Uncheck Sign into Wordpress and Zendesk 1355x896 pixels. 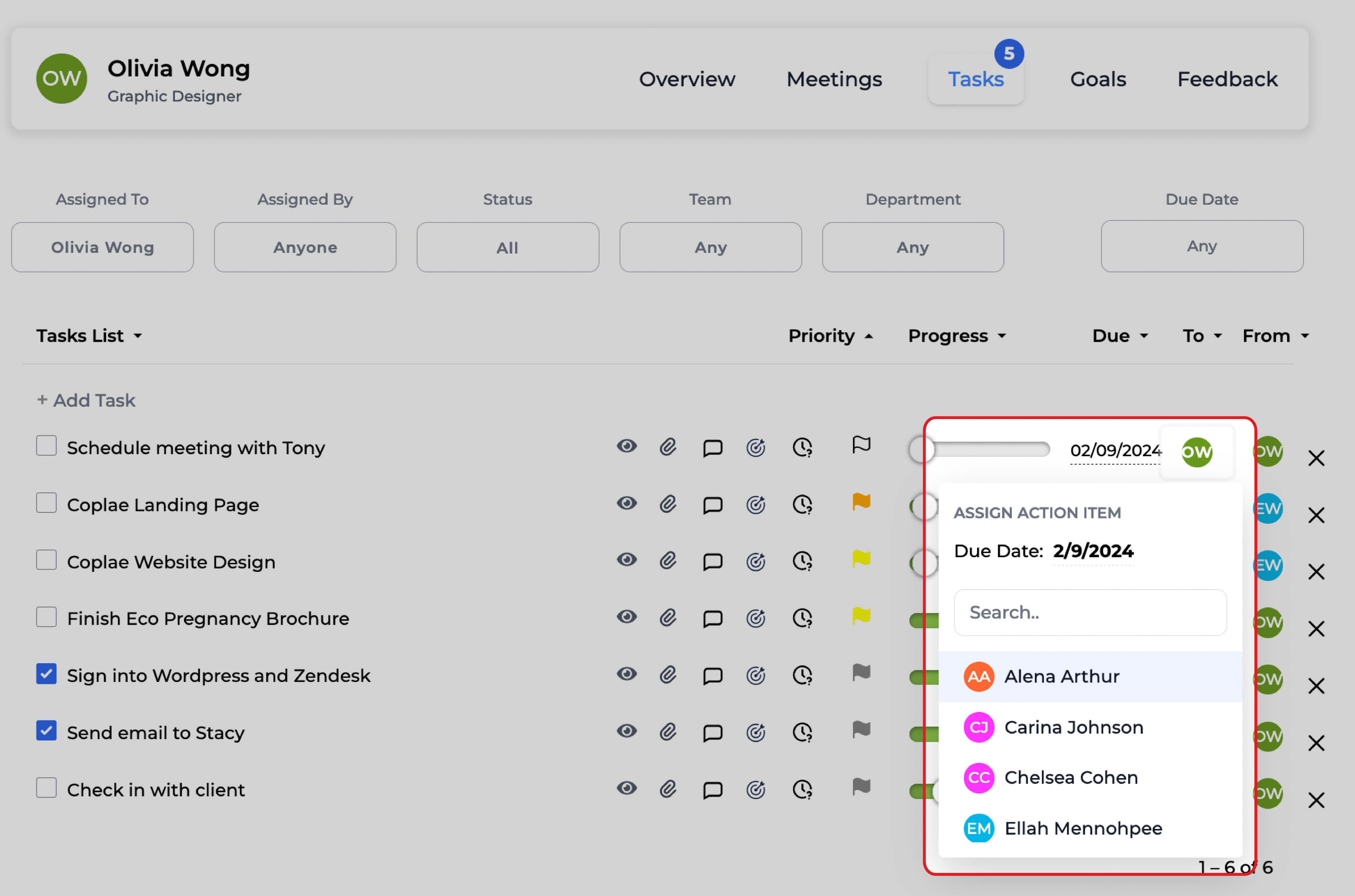pyautogui.click(x=46, y=674)
